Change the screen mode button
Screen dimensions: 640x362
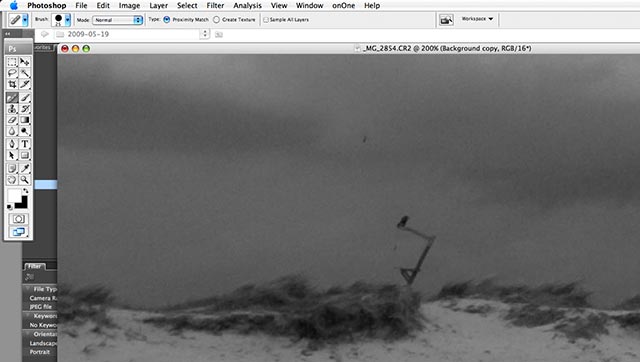(x=19, y=232)
